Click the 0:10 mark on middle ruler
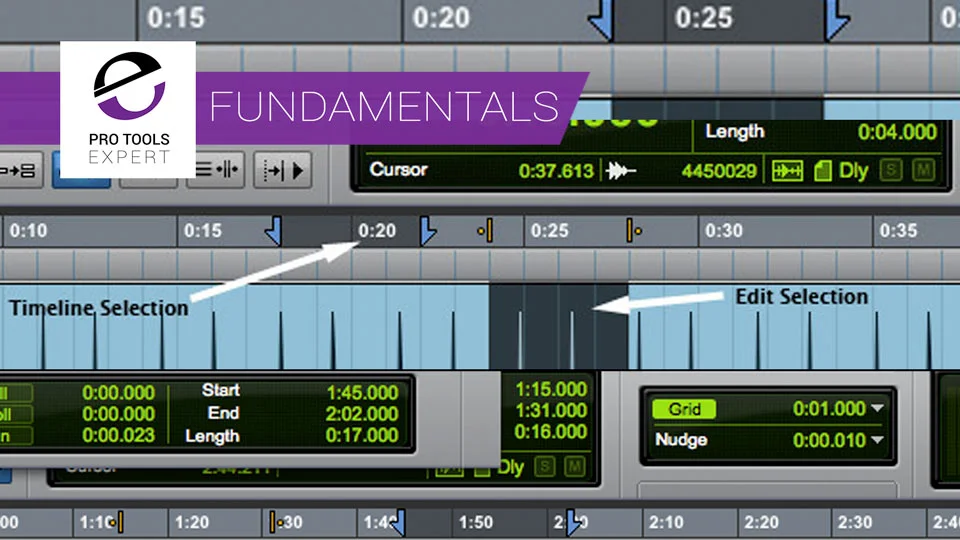The image size is (960, 540). tap(28, 231)
